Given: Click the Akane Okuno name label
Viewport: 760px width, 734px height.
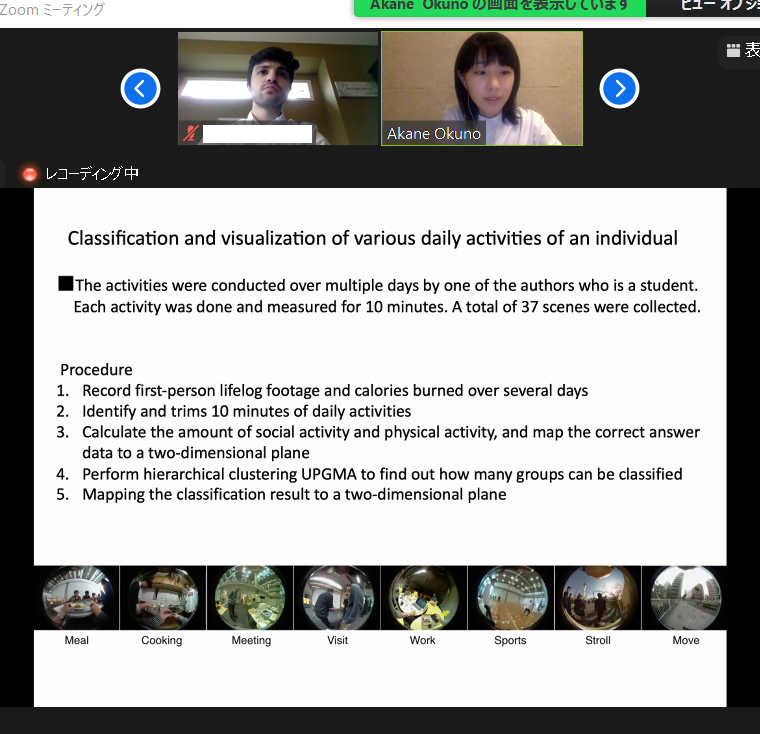Looking at the screenshot, I should point(434,134).
